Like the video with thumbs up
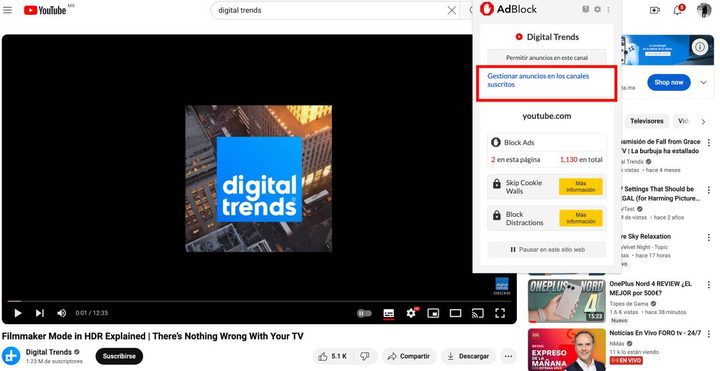Screen dimensions: 720x371 tap(334, 356)
